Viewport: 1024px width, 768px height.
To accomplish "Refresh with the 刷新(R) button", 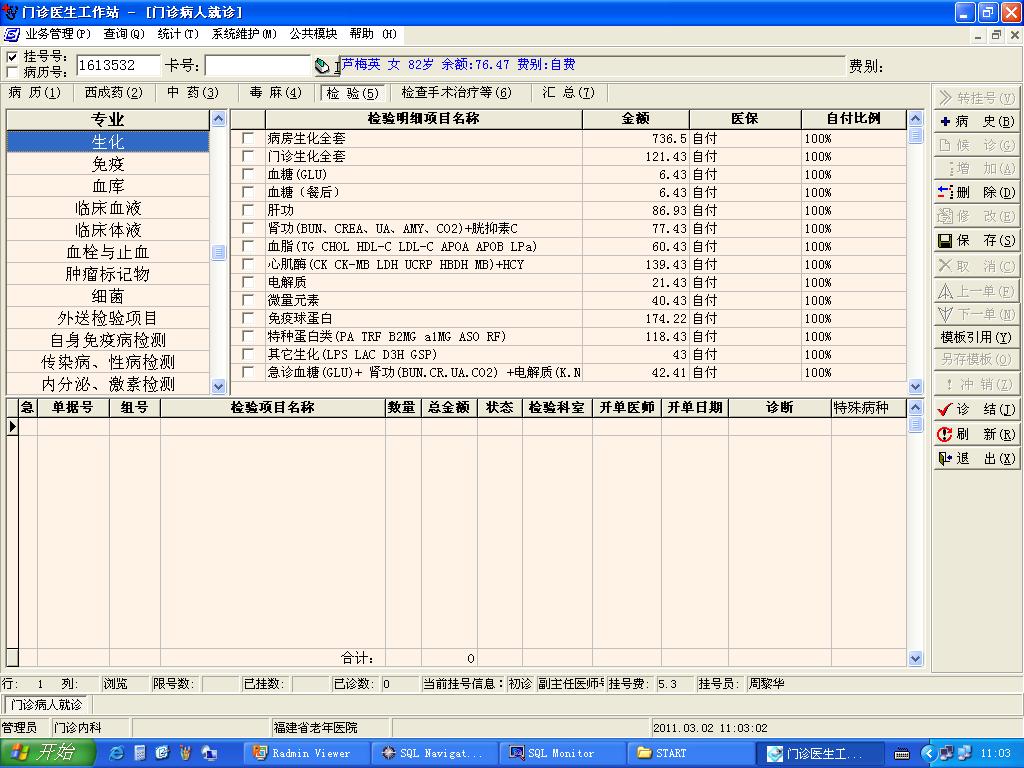I will [x=976, y=435].
